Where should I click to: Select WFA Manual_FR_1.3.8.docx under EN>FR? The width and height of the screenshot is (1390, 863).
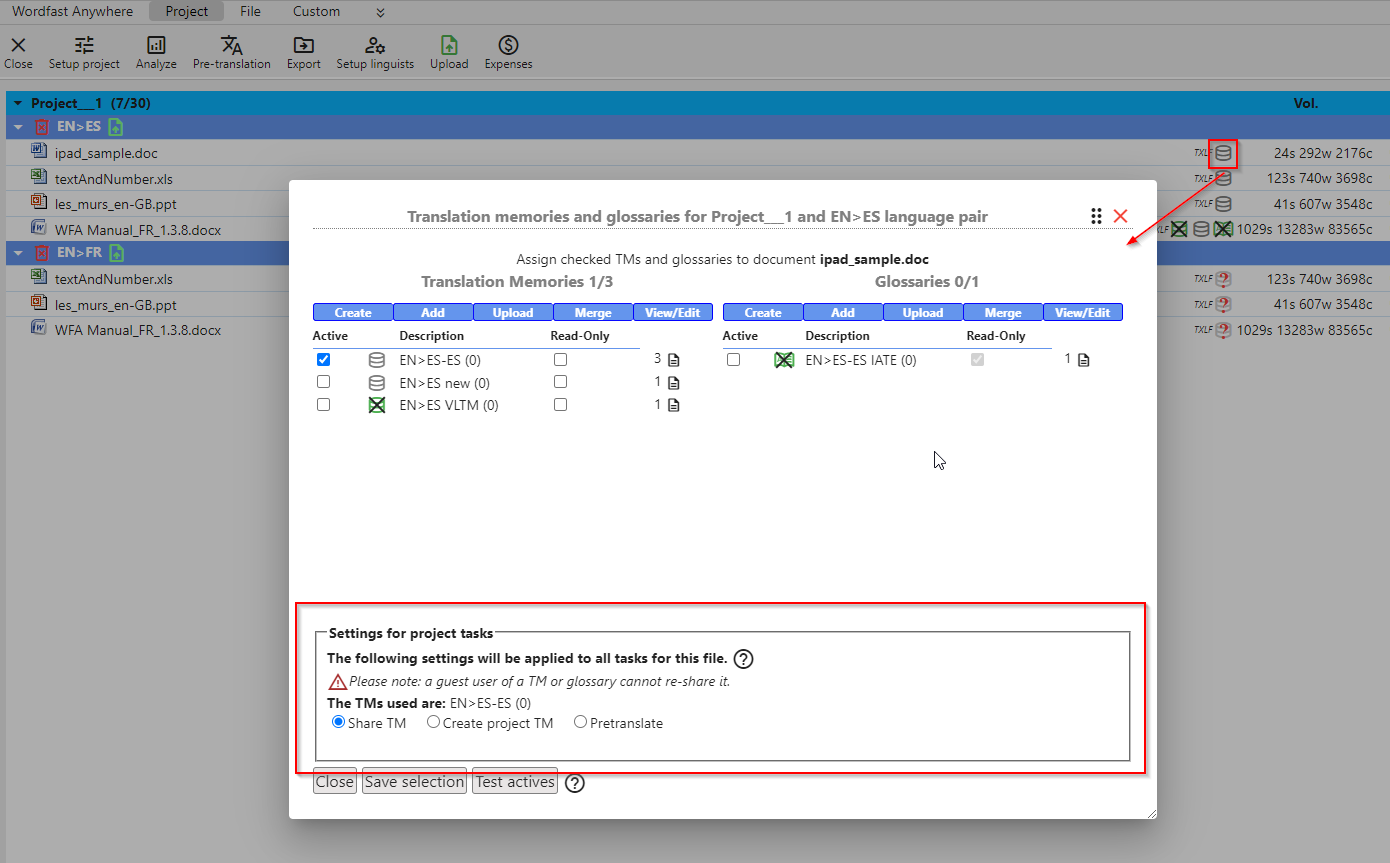pyautogui.click(x=138, y=329)
